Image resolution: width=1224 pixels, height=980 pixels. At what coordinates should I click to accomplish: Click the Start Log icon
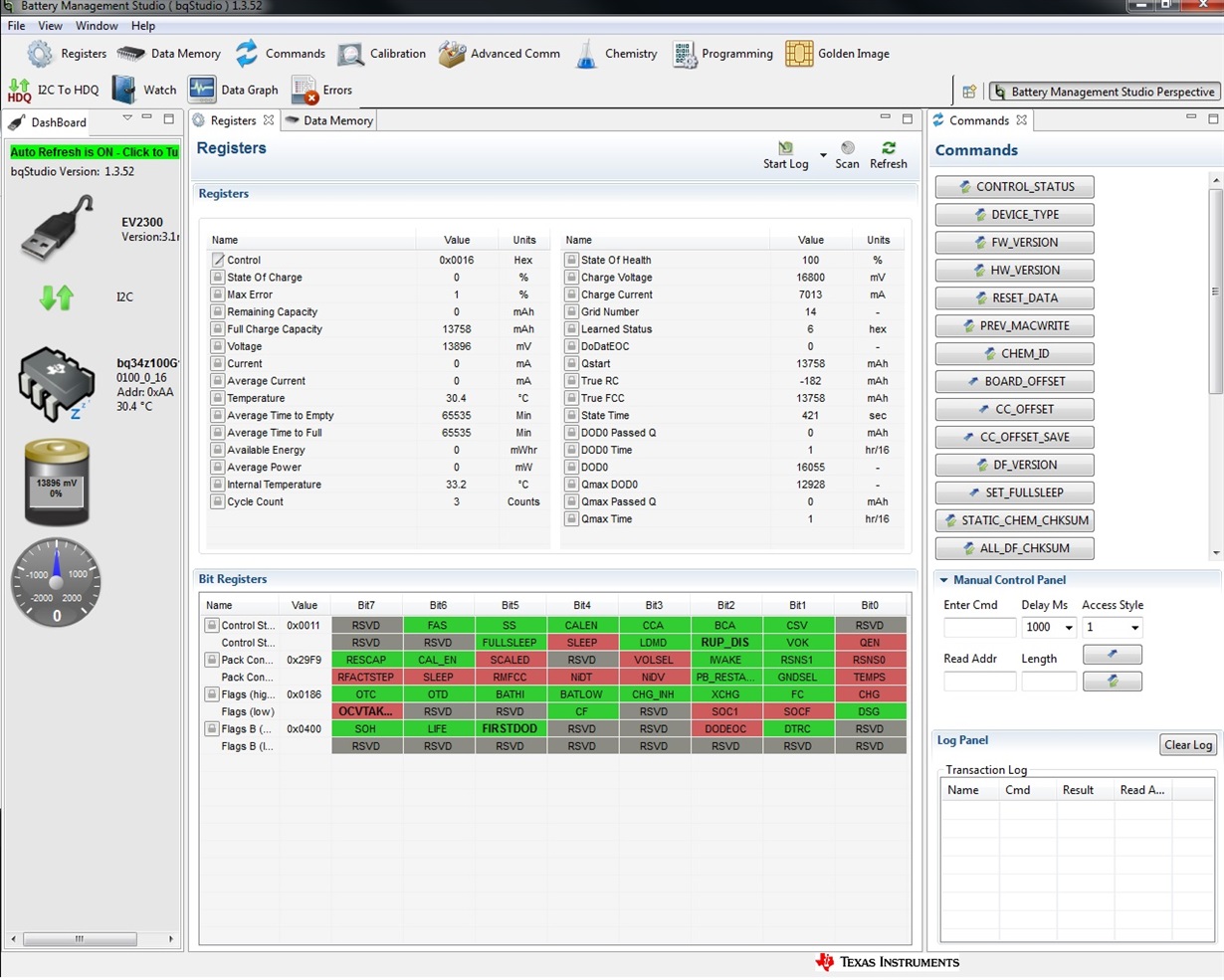click(786, 148)
